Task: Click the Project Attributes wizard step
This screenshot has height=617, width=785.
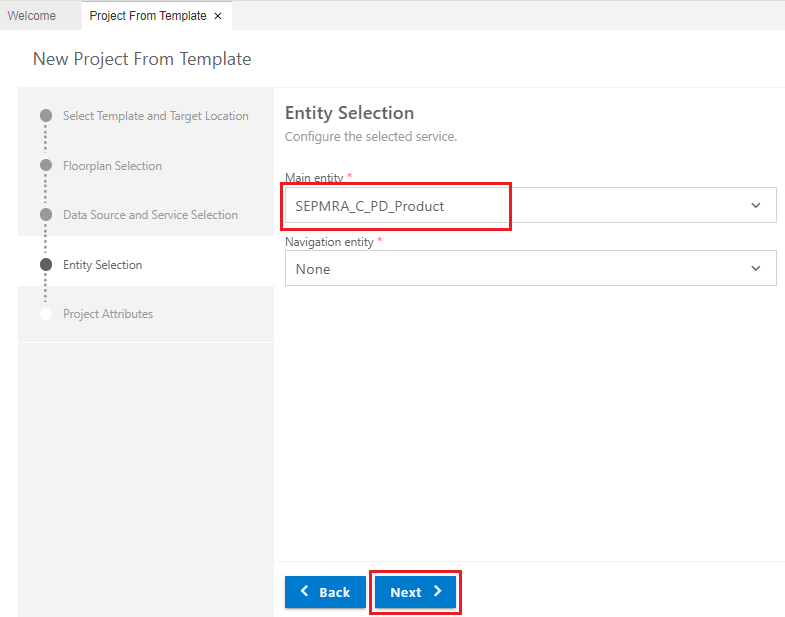Action: pos(108,314)
